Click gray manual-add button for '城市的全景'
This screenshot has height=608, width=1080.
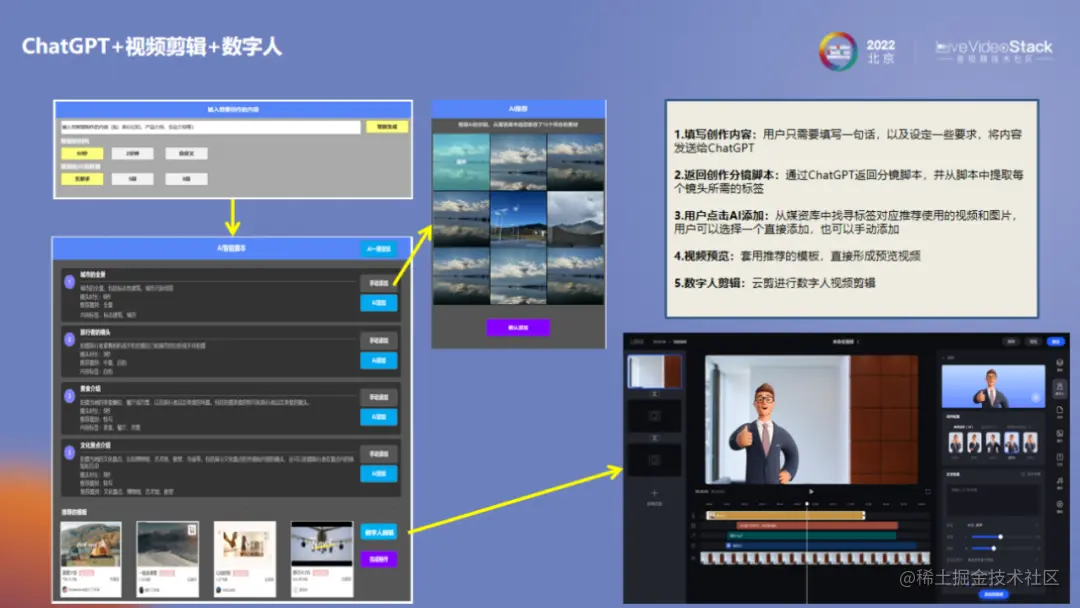379,283
